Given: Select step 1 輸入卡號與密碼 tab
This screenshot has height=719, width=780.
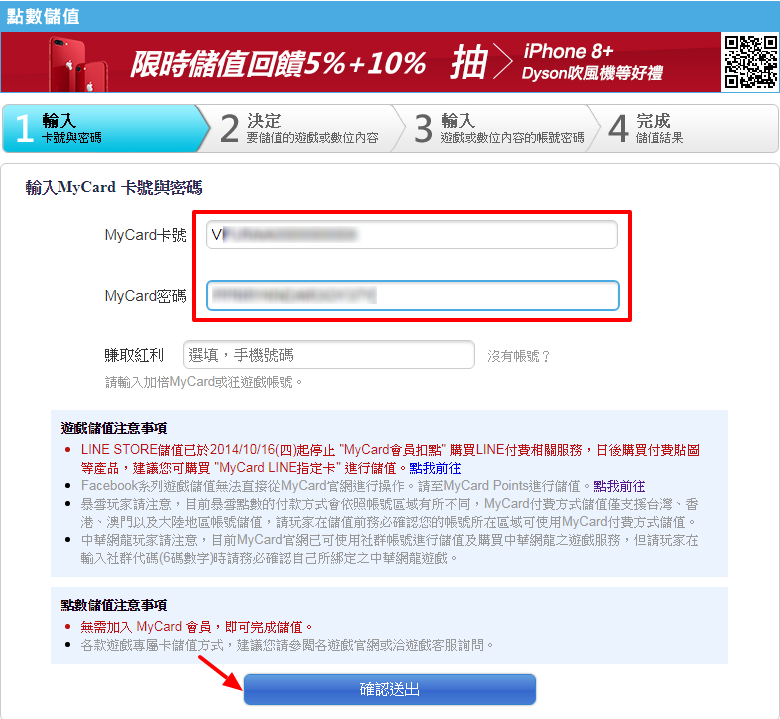Looking at the screenshot, I should pos(105,128).
